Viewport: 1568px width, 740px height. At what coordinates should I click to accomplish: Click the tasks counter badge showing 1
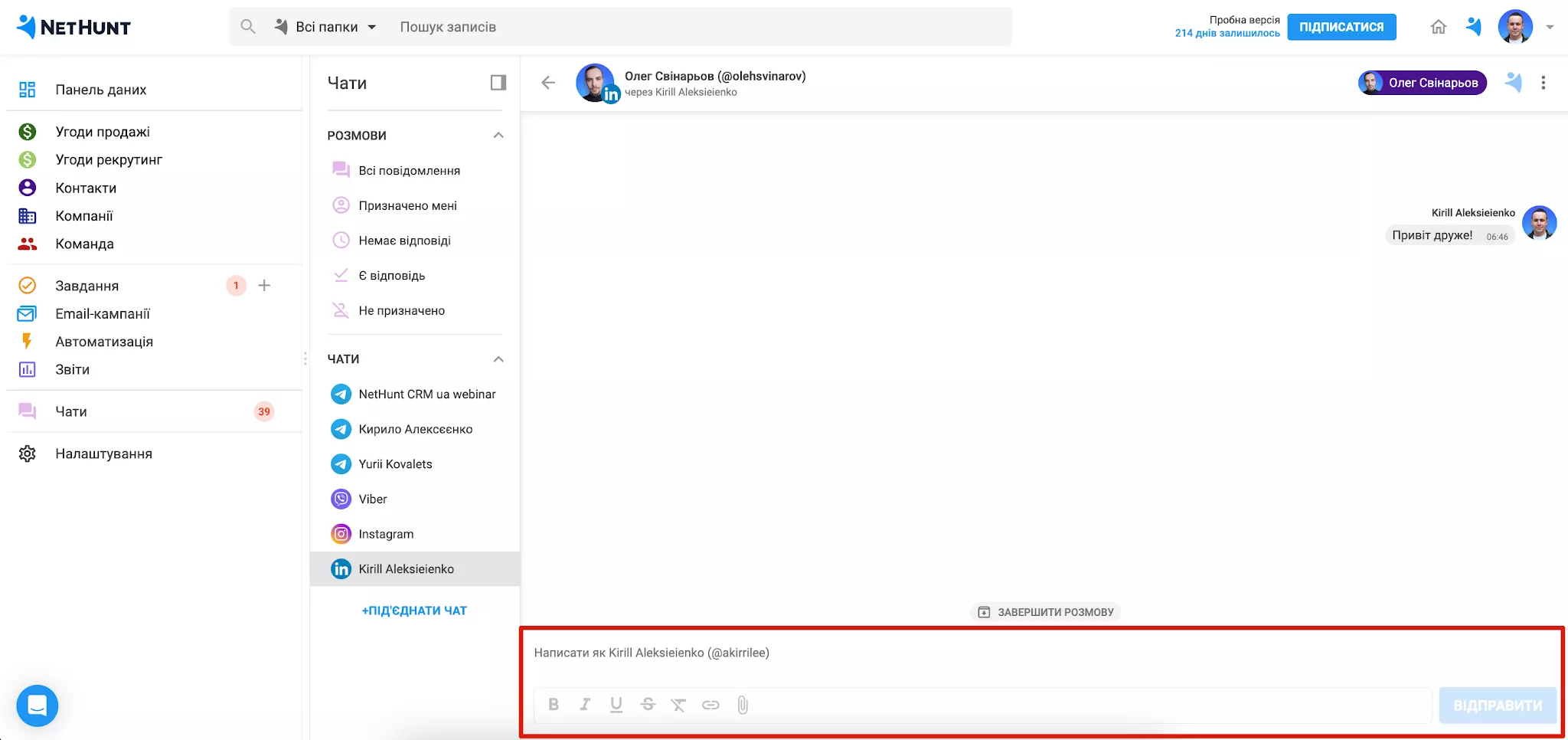(x=236, y=286)
